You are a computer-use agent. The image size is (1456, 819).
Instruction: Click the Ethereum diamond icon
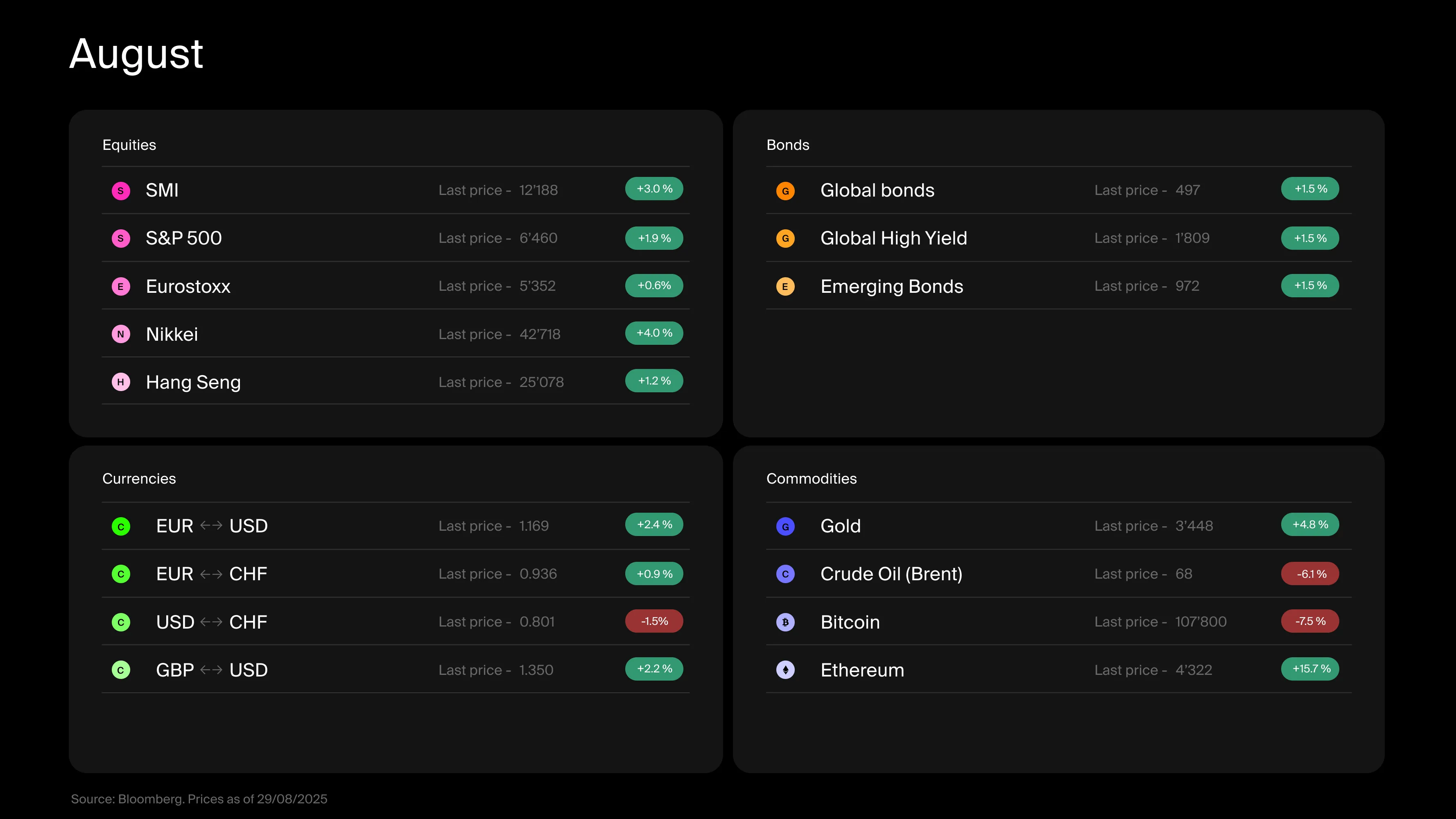point(785,670)
